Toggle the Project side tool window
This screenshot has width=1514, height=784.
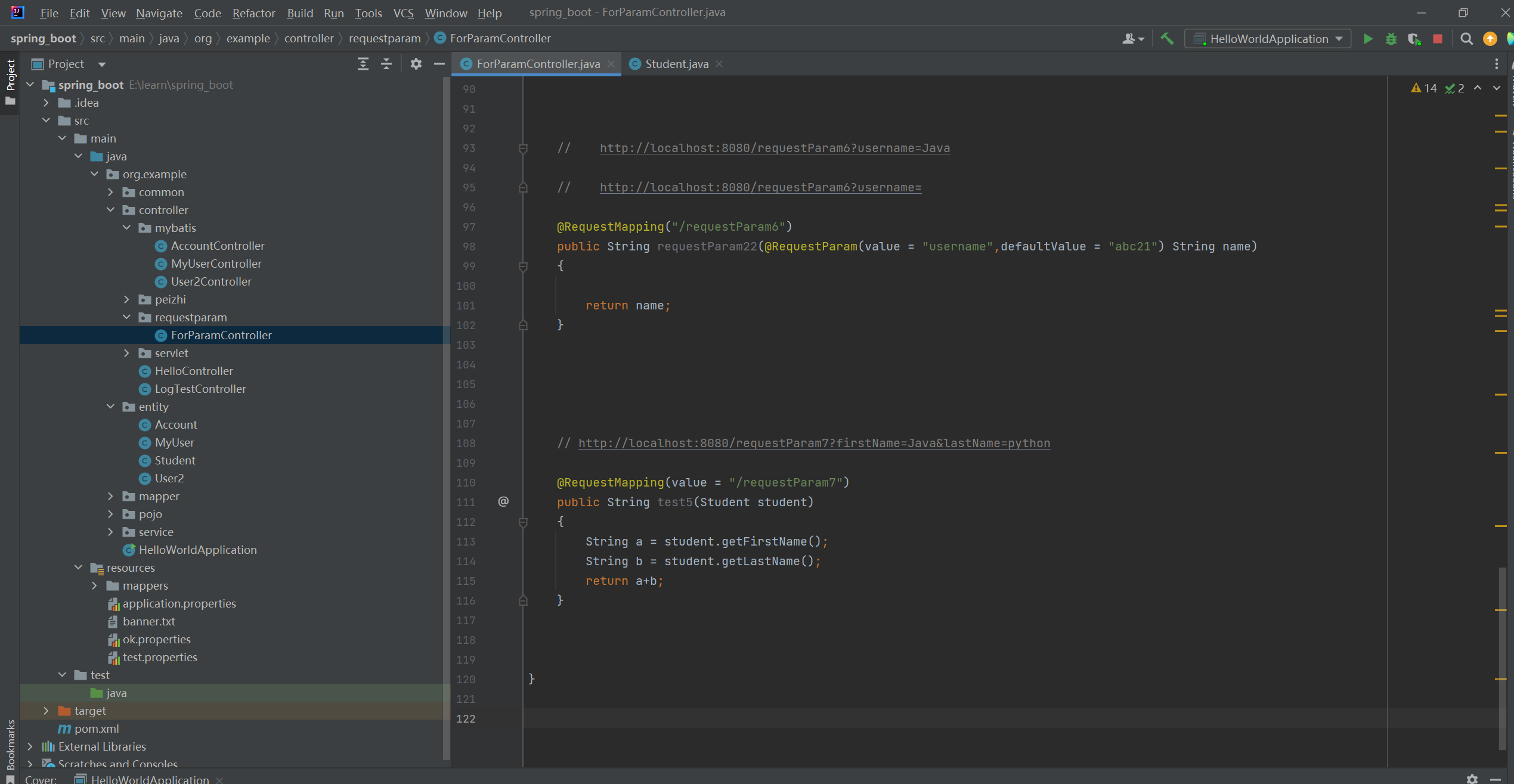(10, 75)
